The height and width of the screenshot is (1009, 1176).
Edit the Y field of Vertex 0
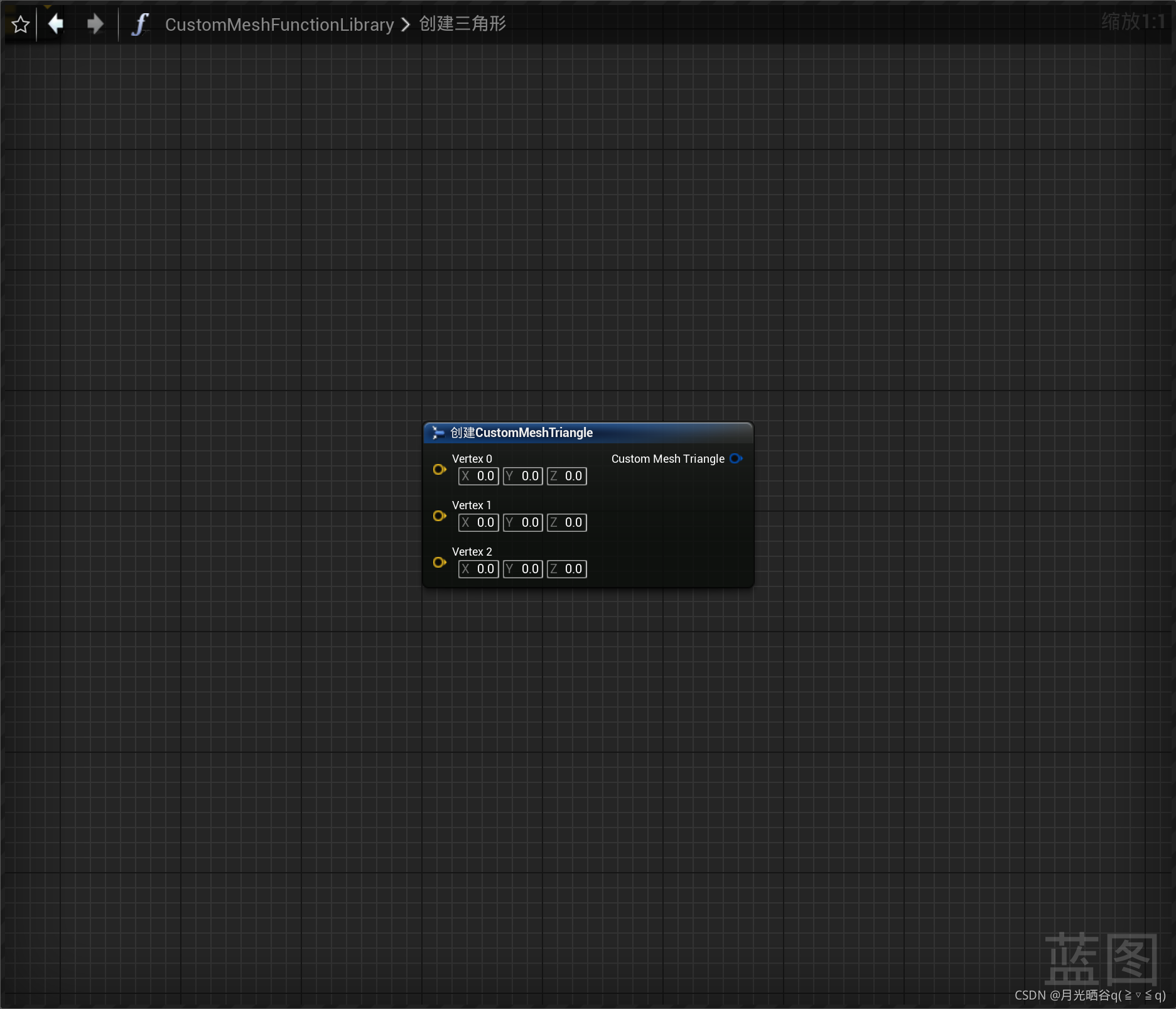click(522, 475)
